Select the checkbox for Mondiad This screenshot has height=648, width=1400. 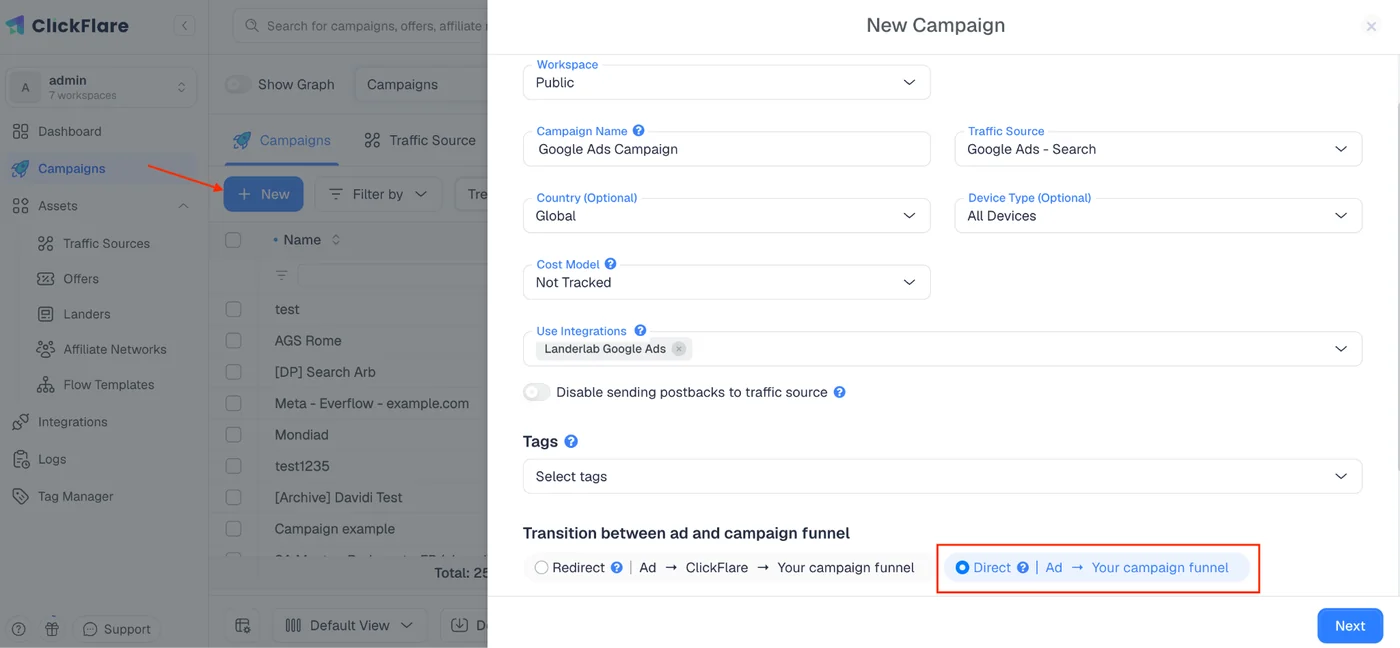[x=233, y=435]
